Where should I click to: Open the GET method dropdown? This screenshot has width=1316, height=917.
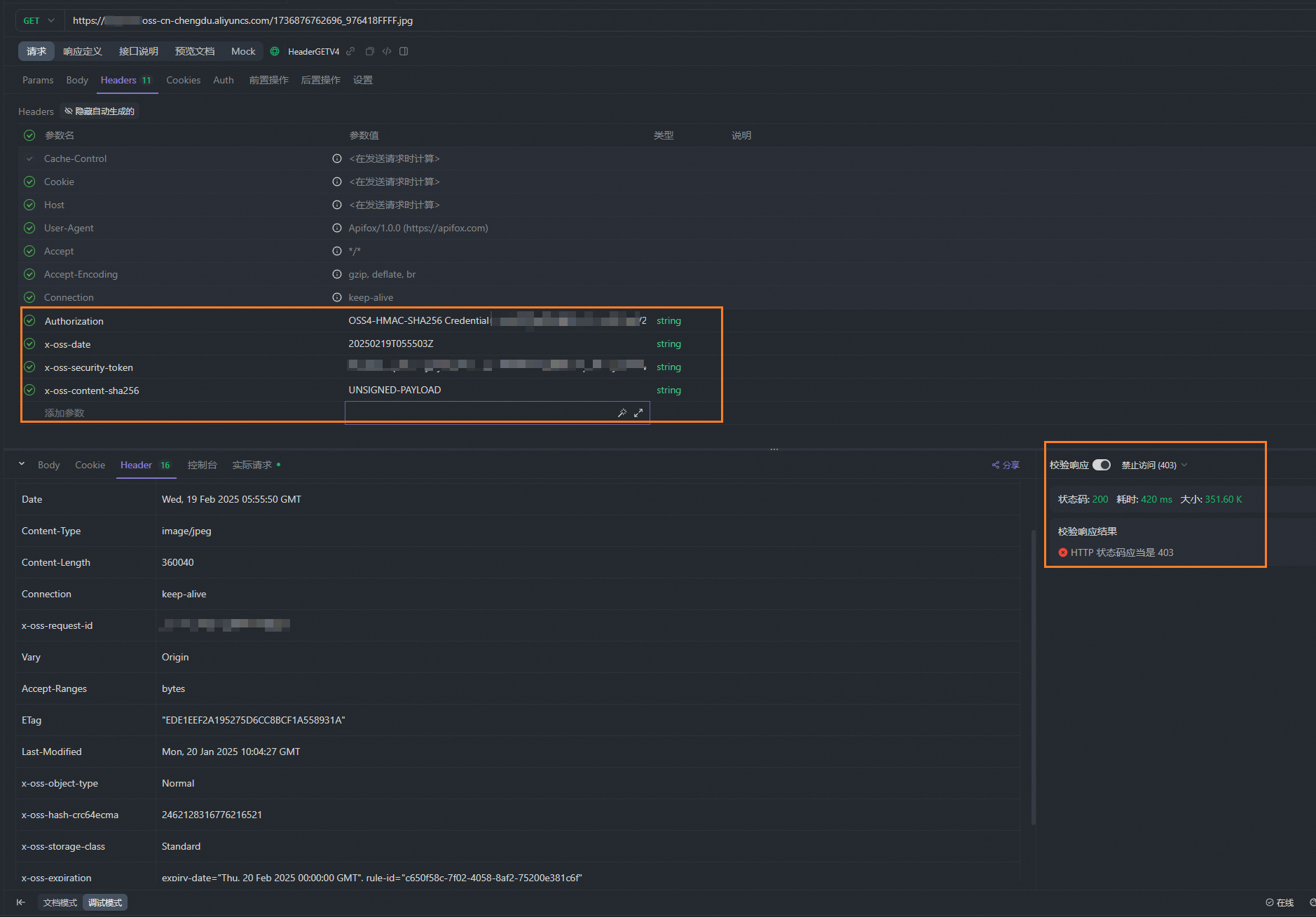[39, 20]
